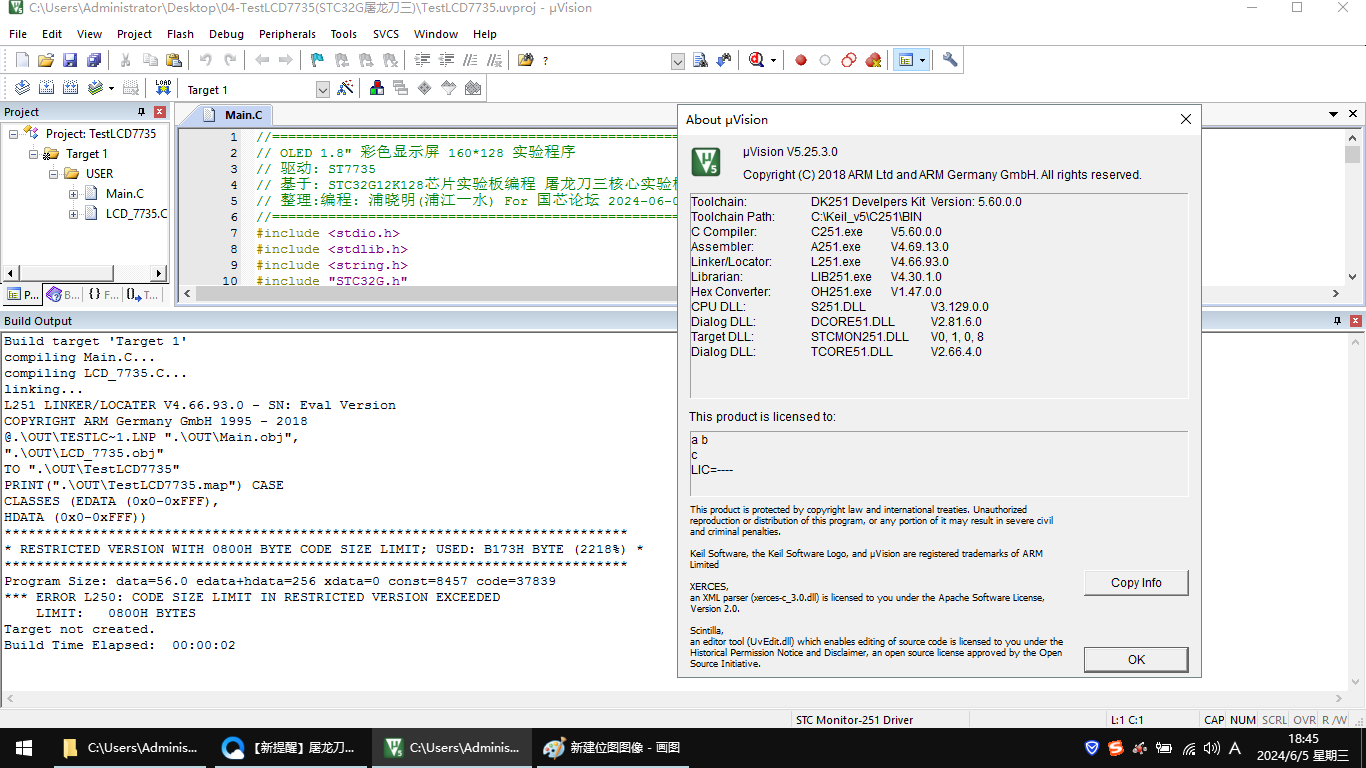The image size is (1366, 768).
Task: Switch to the Templates panel tab
Action: (143, 295)
